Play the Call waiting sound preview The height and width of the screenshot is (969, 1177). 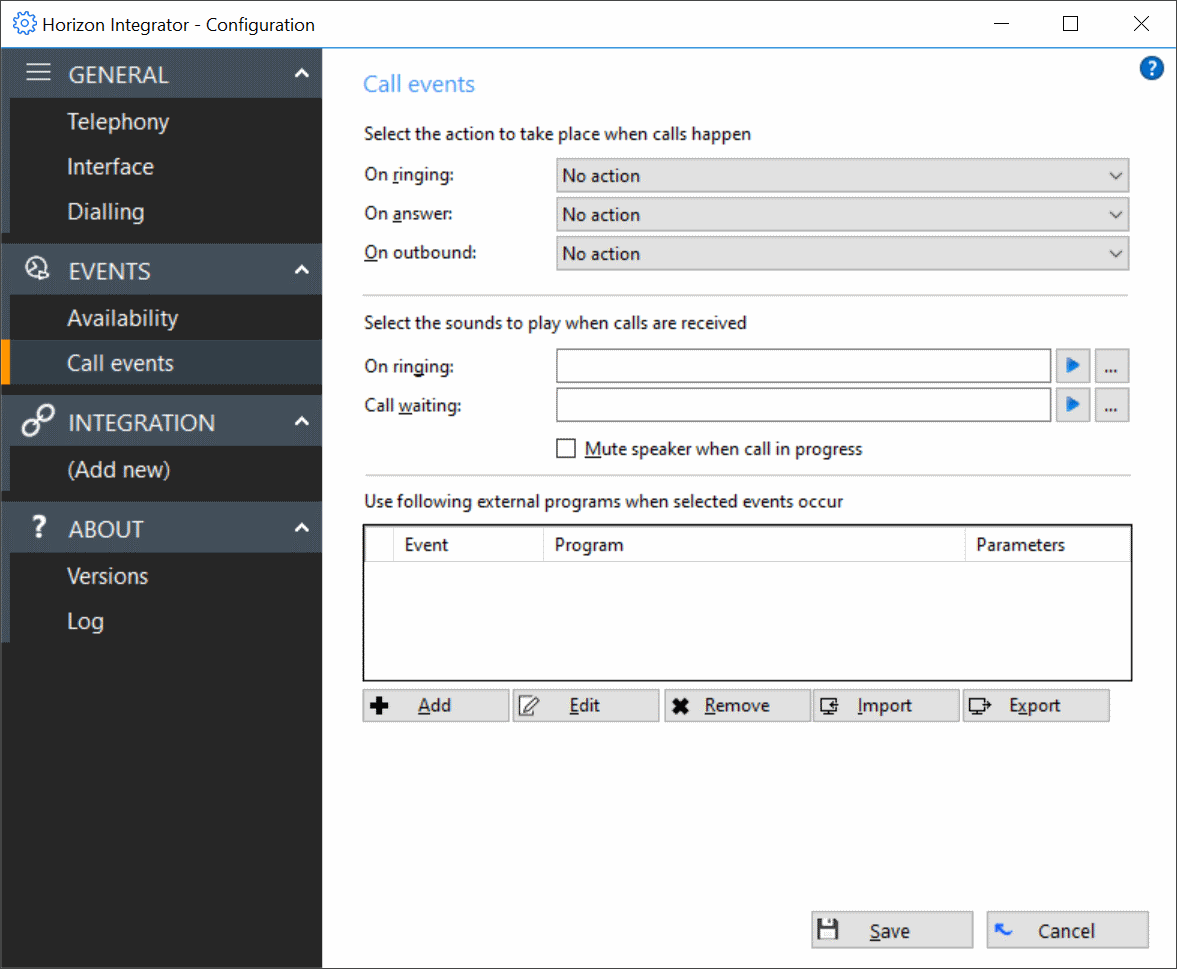(x=1072, y=405)
